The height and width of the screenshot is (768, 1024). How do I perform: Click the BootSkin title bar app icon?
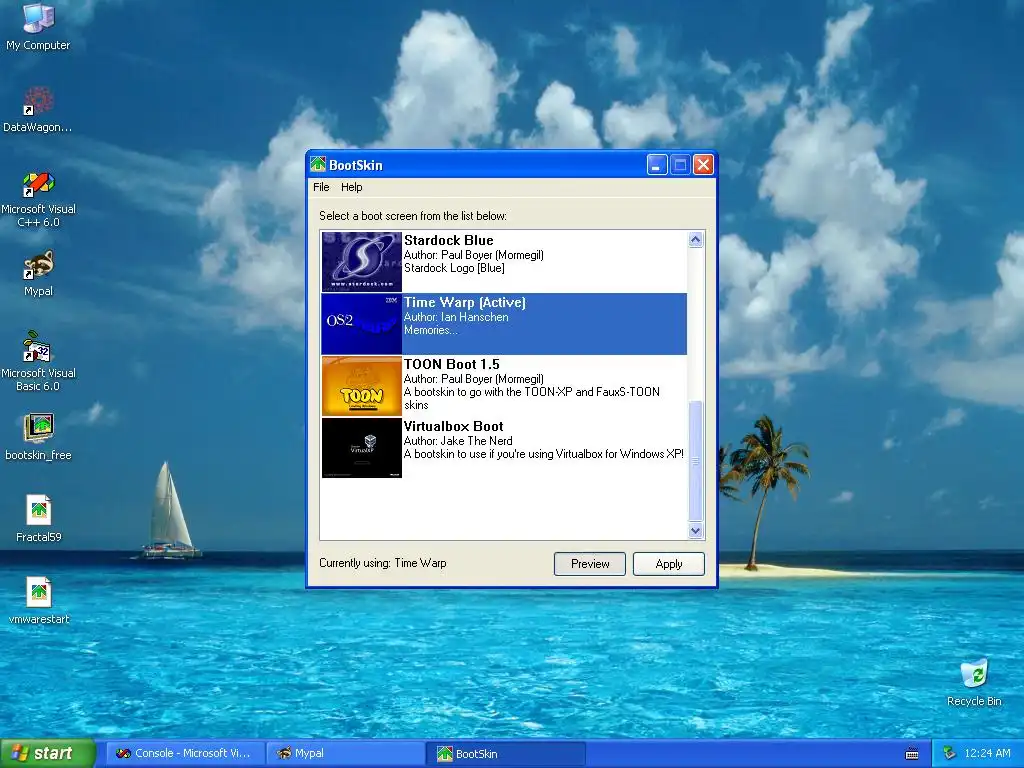(x=318, y=165)
